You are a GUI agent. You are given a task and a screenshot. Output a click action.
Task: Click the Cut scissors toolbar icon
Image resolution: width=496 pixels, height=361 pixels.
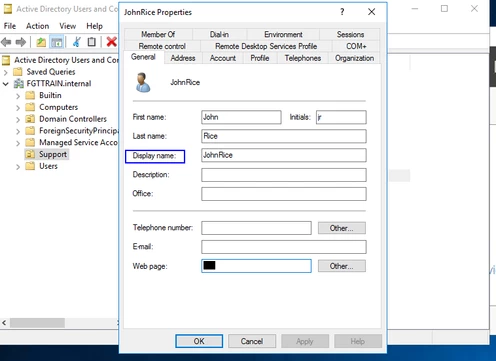coord(77,42)
